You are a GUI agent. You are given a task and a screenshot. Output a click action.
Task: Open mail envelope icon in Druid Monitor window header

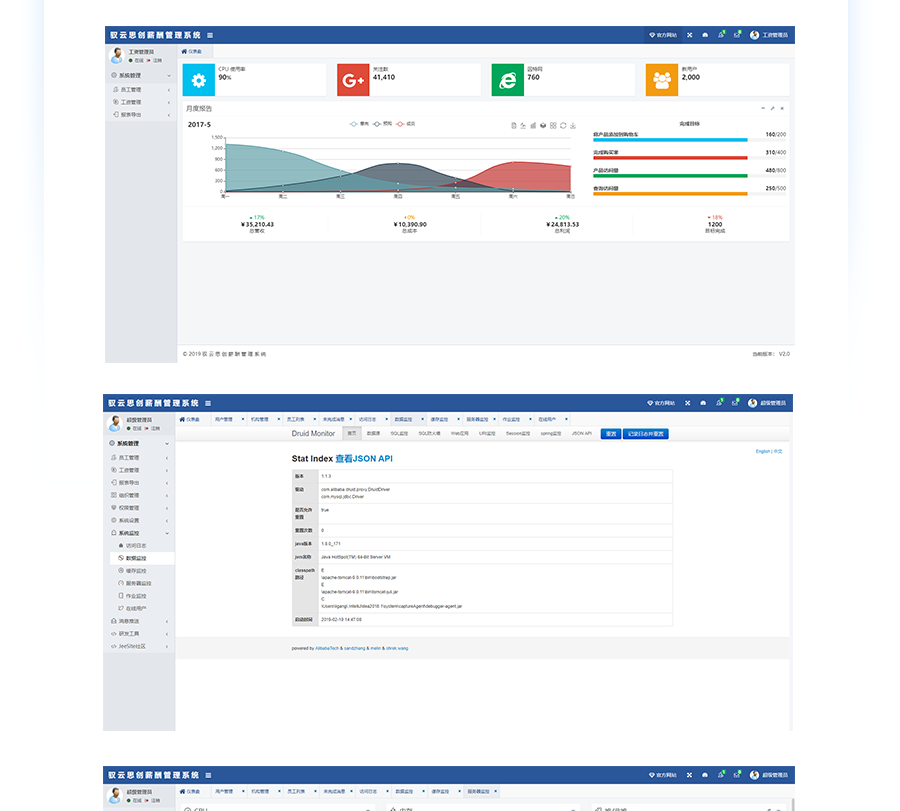pos(735,403)
